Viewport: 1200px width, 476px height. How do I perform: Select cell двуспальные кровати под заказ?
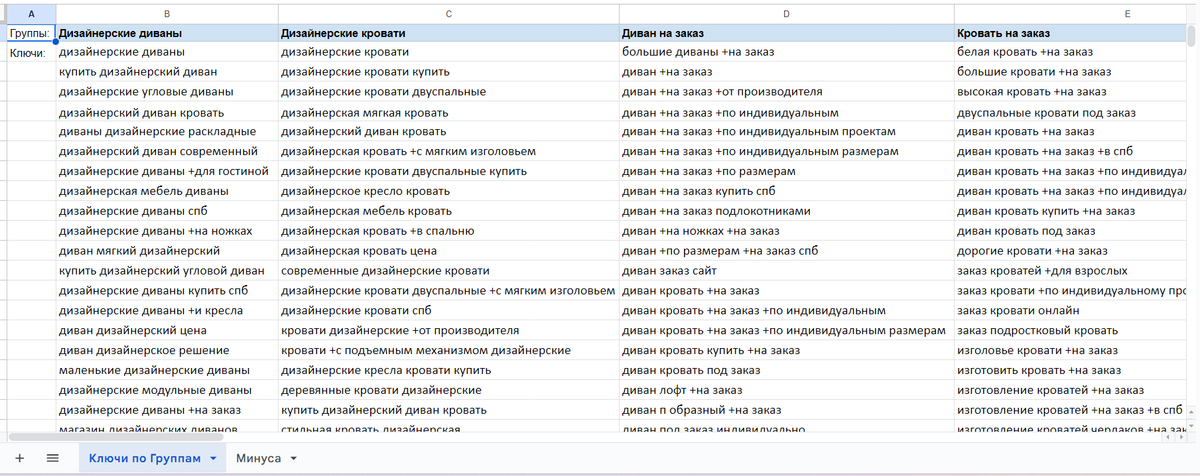point(1070,112)
